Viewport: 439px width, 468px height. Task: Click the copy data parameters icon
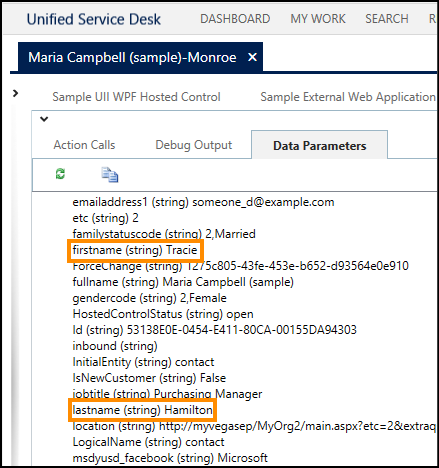tap(110, 175)
